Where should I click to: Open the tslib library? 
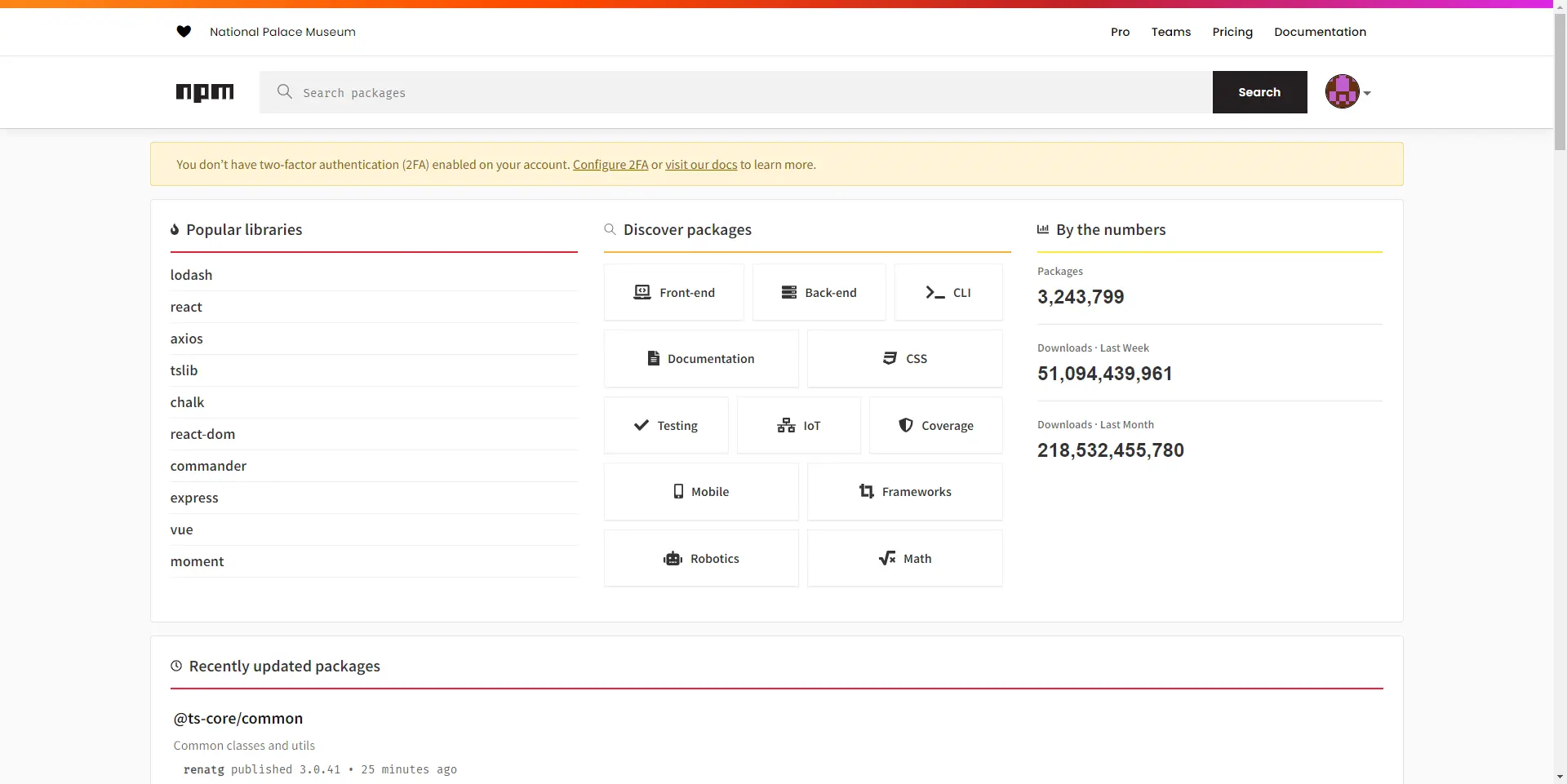pyautogui.click(x=184, y=370)
